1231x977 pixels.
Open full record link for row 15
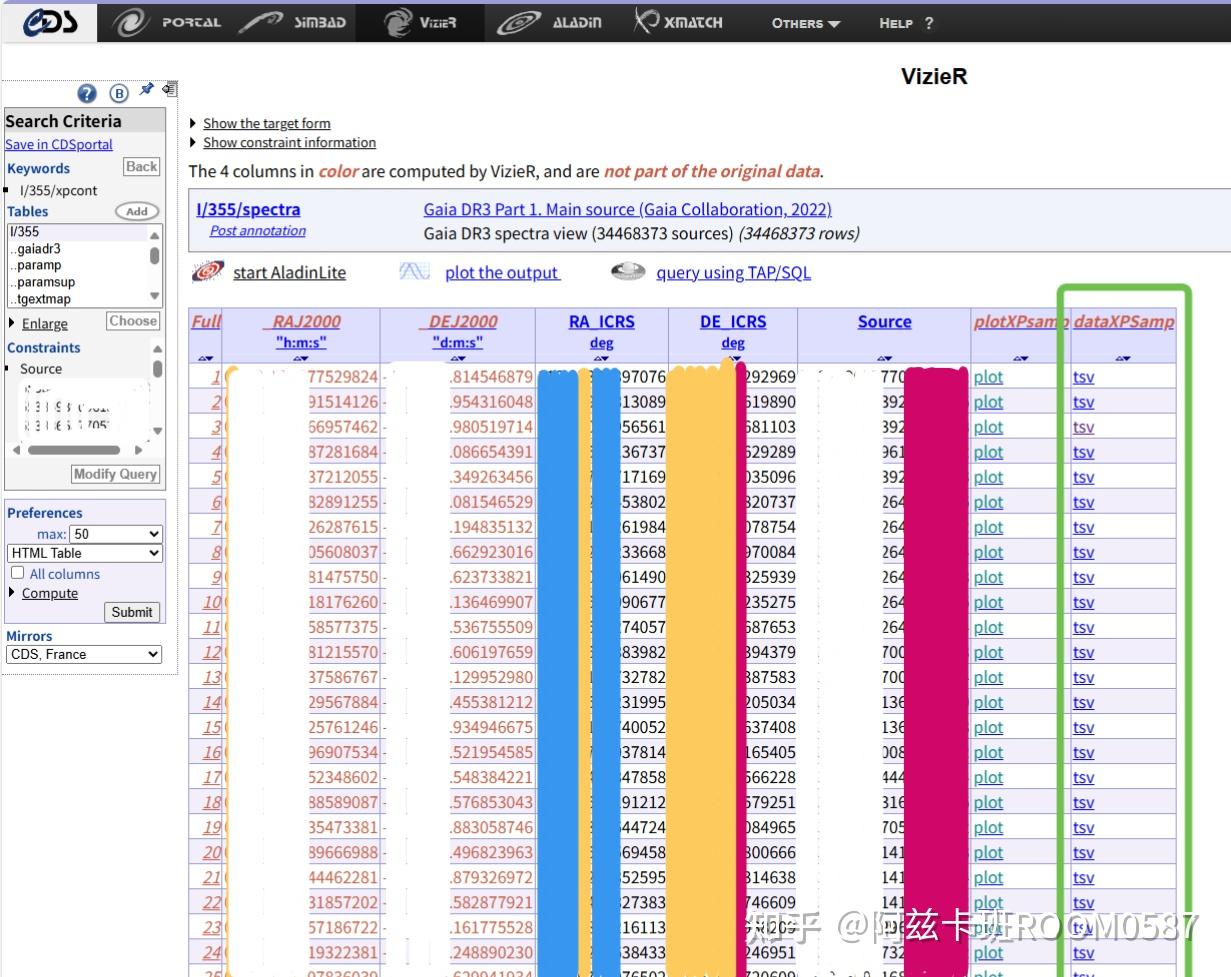click(x=211, y=727)
